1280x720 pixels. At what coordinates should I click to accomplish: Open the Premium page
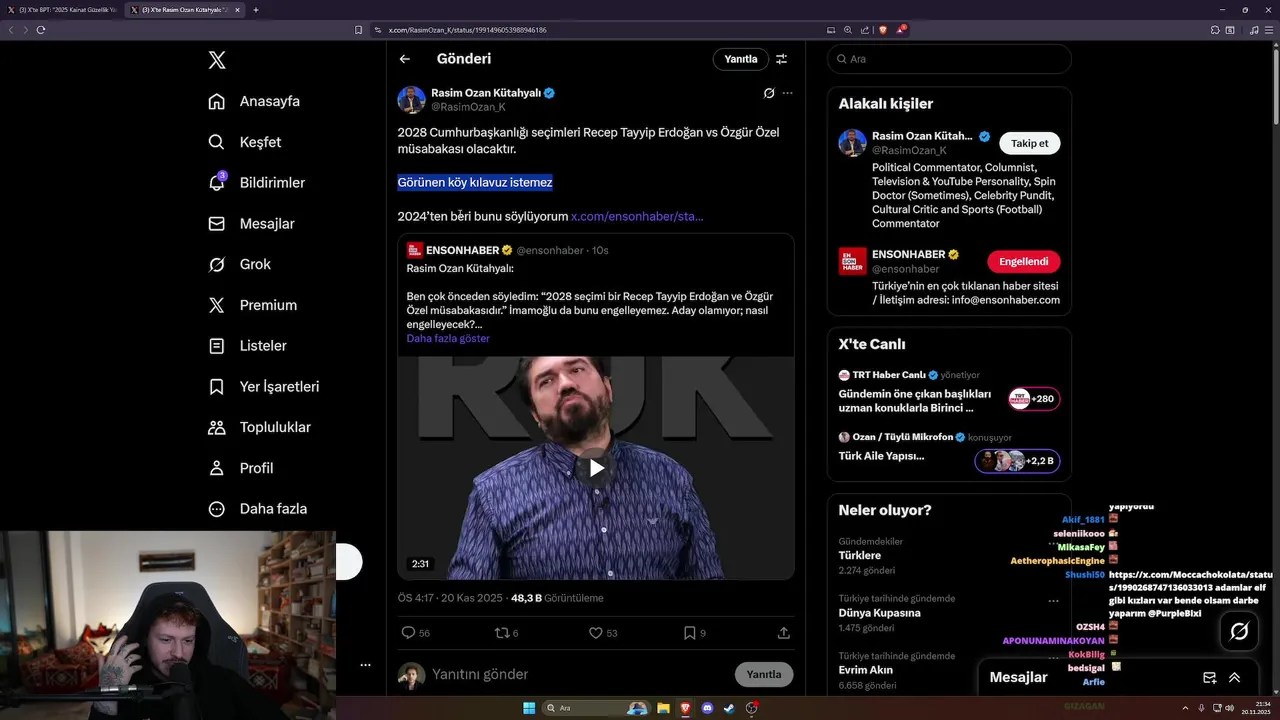pyautogui.click(x=252, y=305)
